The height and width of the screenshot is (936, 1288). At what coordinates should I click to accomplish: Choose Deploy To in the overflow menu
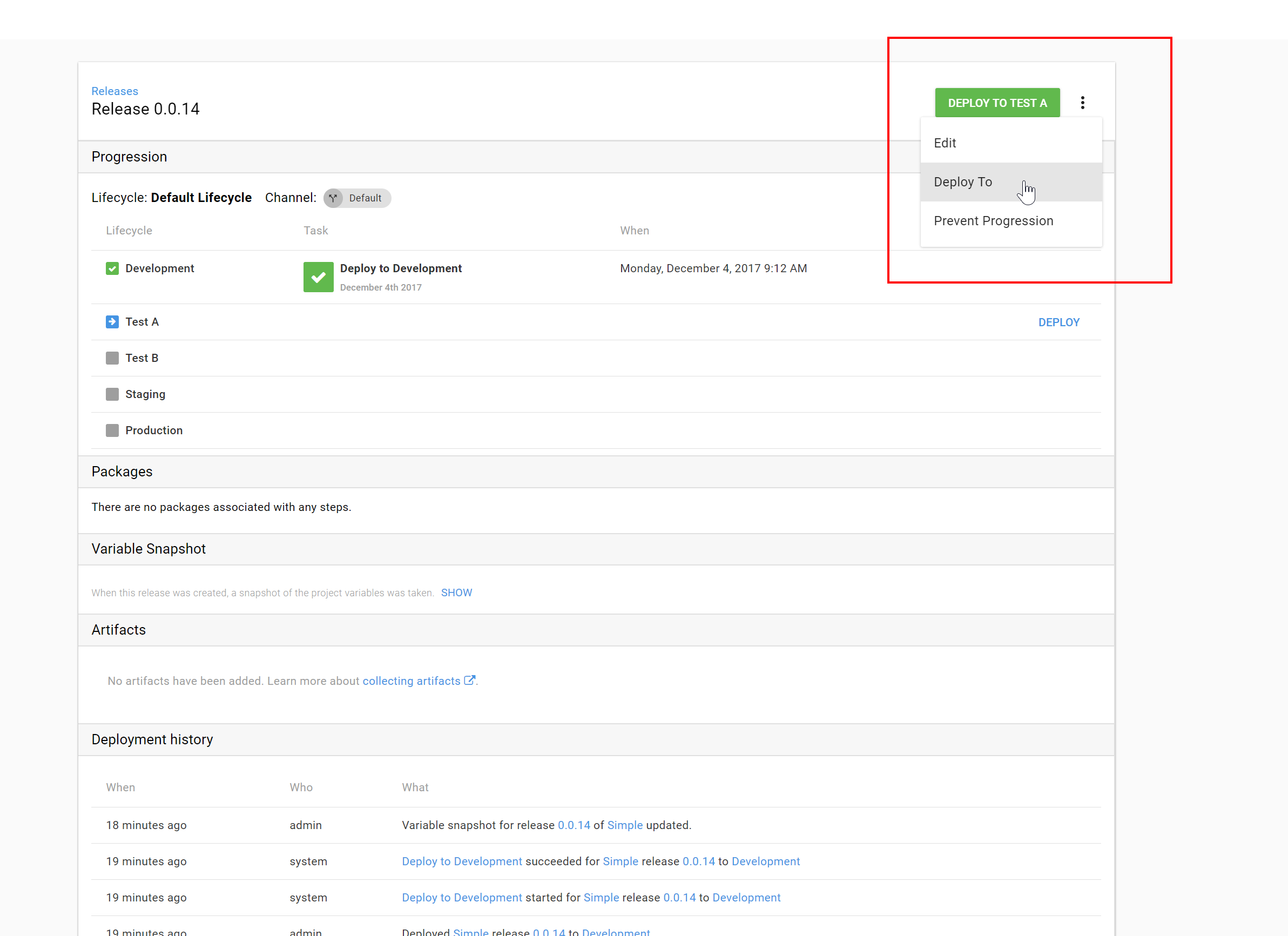pyautogui.click(x=1011, y=183)
